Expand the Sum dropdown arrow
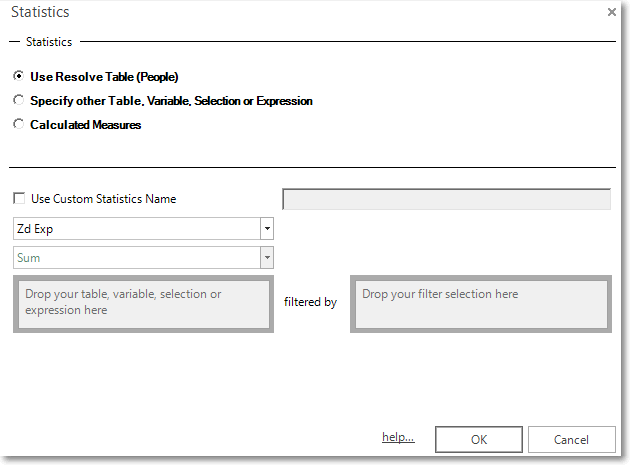The width and height of the screenshot is (630, 465). (267, 258)
